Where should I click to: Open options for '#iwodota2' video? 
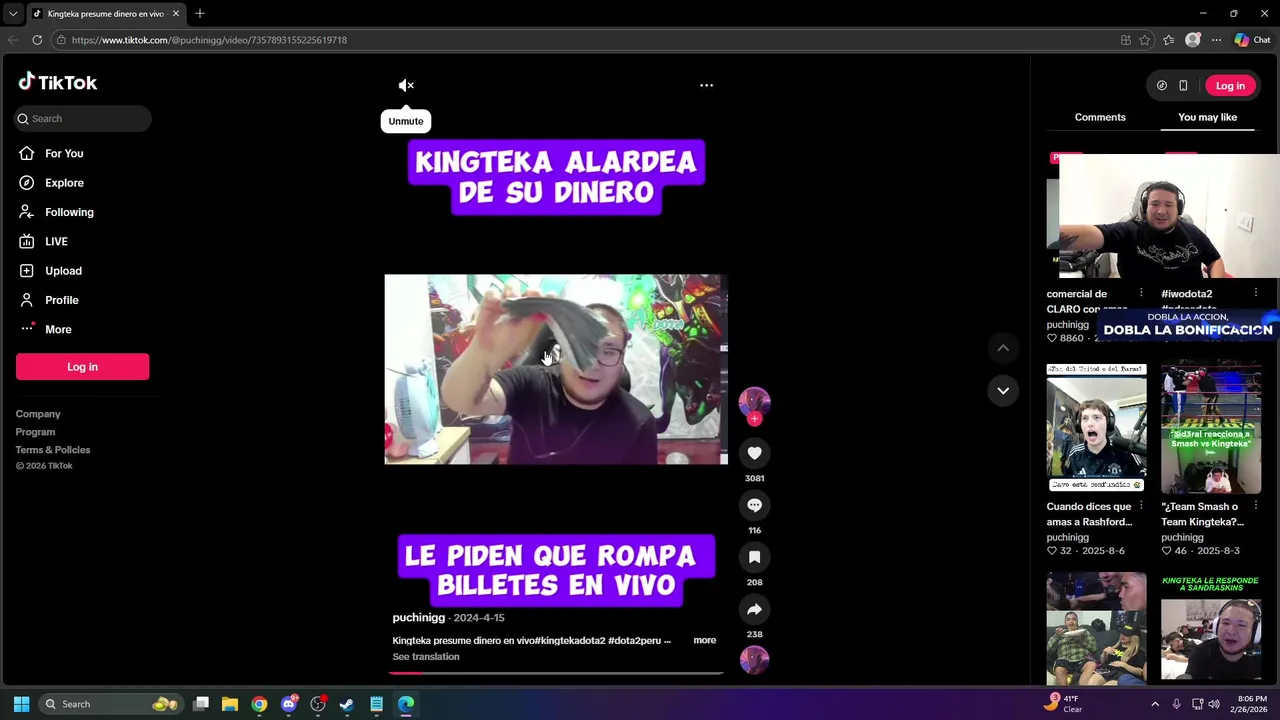click(1256, 294)
